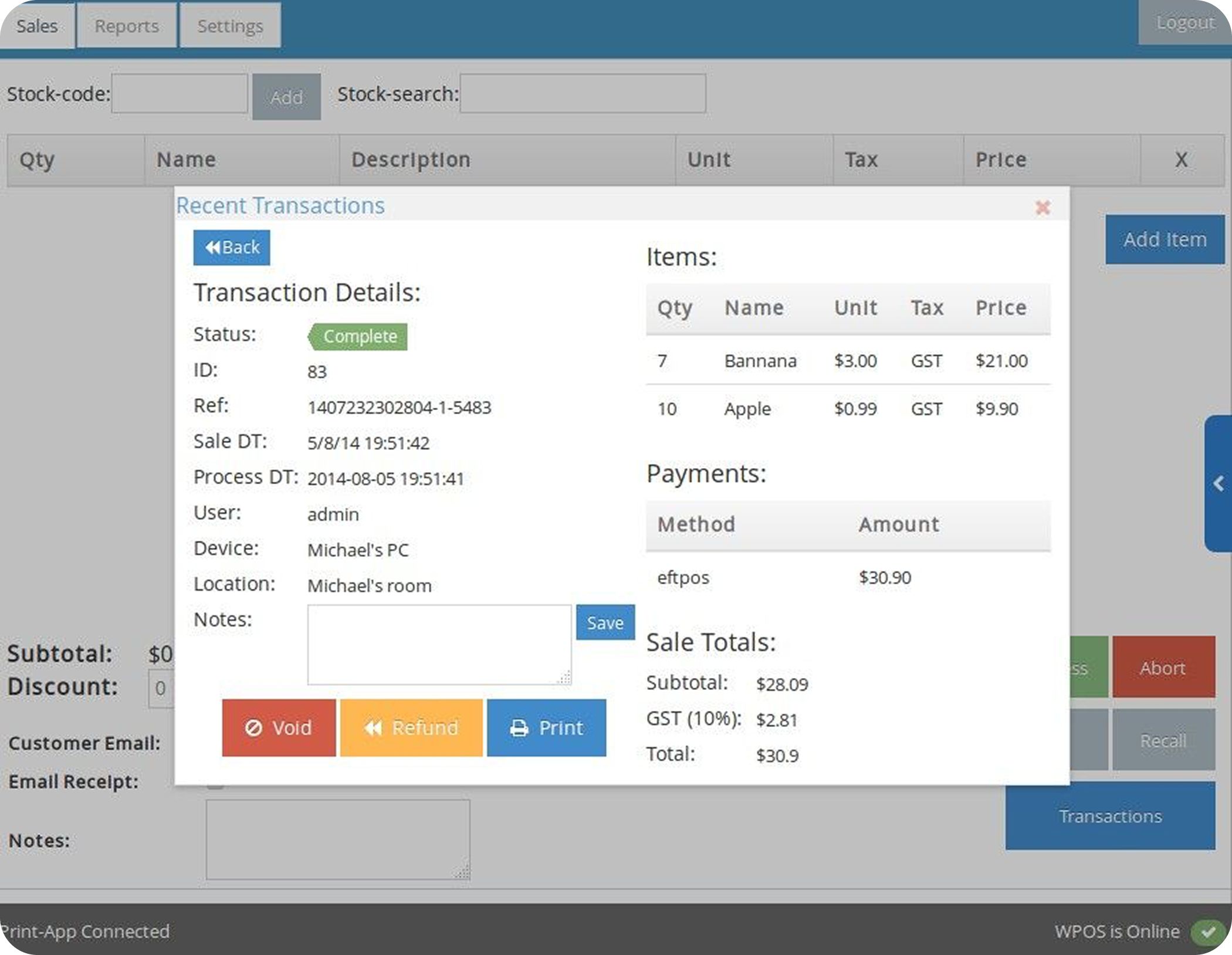Click the WPOS is Online checkmark icon
The image size is (1232, 955).
tap(1207, 932)
